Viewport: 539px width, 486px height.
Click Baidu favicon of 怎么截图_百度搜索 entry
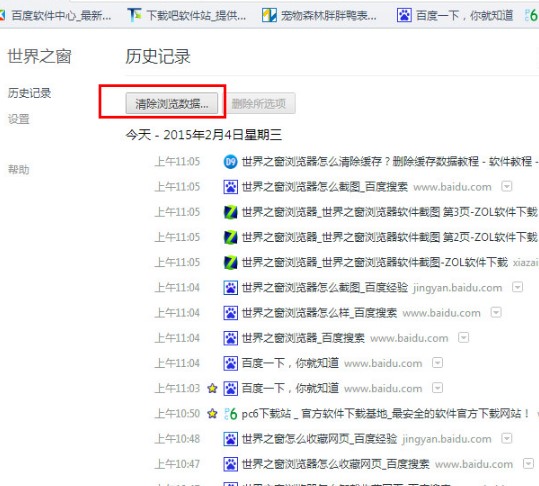(230, 187)
